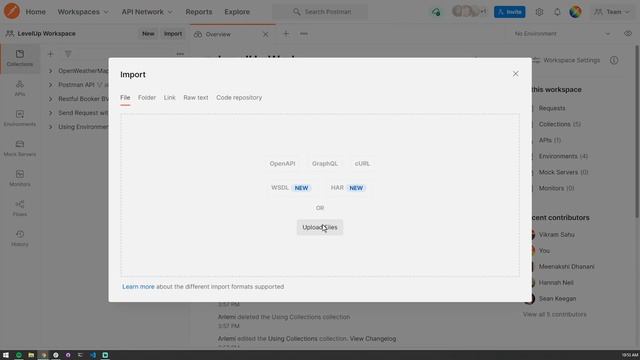Click the filter collections icon

68,53
